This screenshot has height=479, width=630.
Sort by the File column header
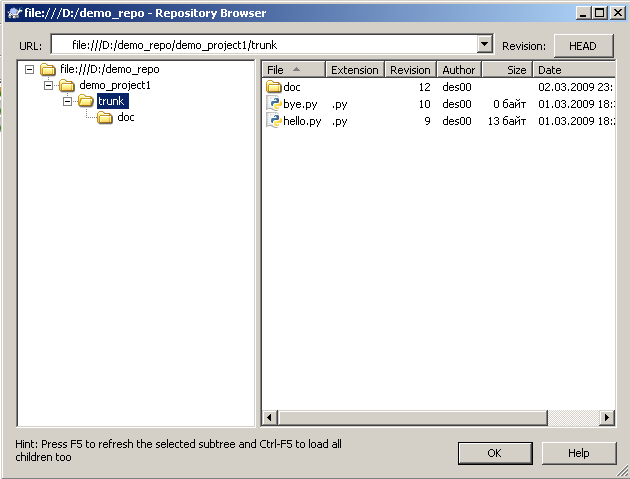pyautogui.click(x=293, y=70)
